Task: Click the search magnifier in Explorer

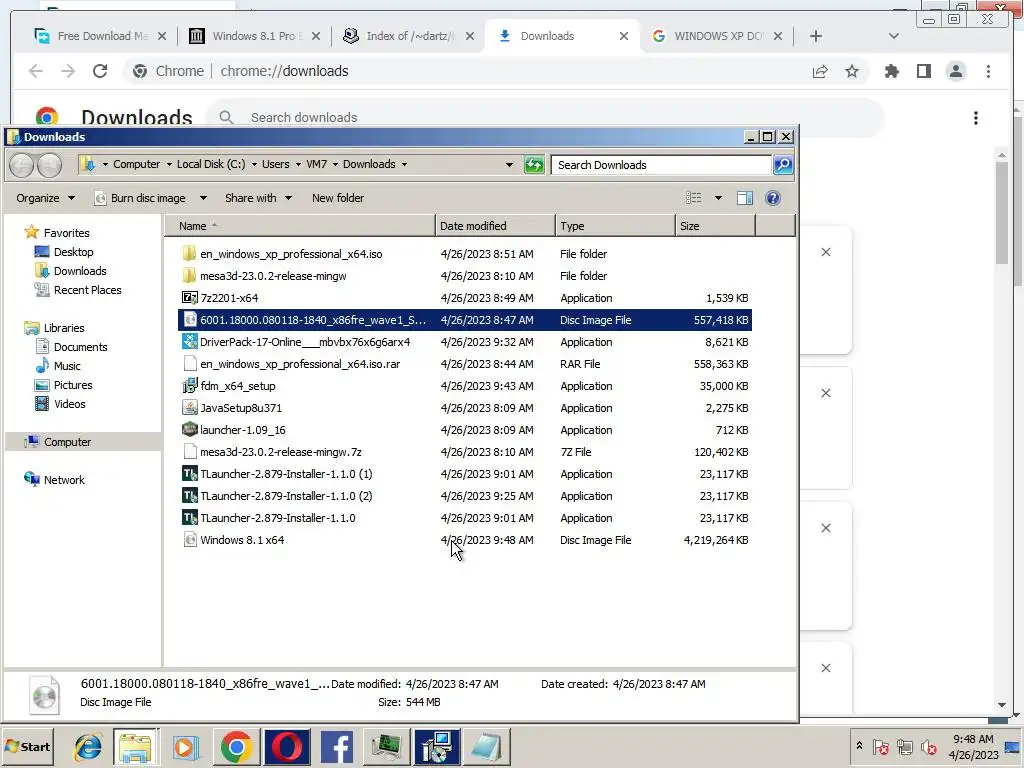Action: (783, 165)
